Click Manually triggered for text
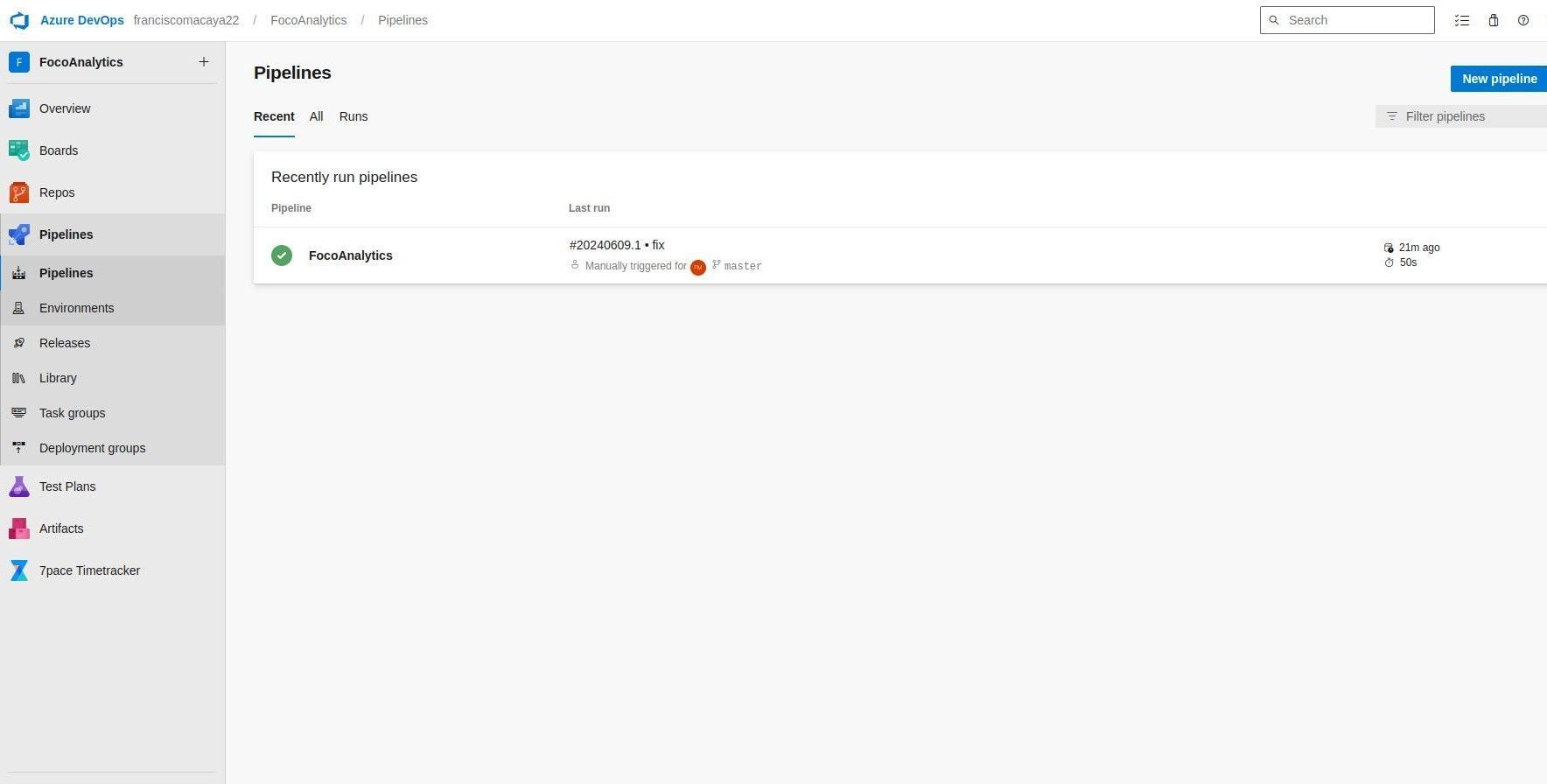 click(636, 266)
